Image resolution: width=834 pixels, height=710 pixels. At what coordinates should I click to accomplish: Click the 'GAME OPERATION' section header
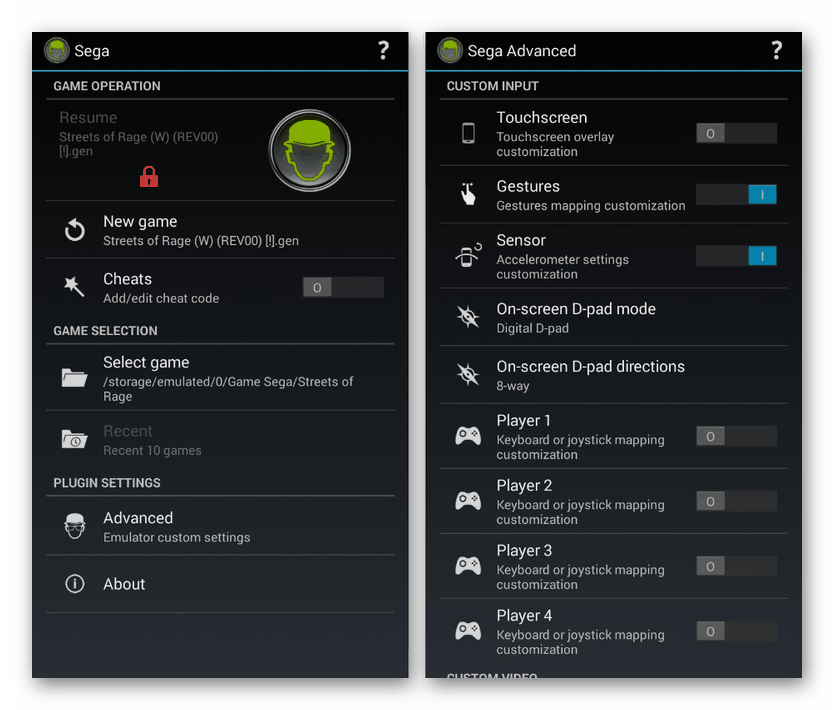tap(107, 86)
